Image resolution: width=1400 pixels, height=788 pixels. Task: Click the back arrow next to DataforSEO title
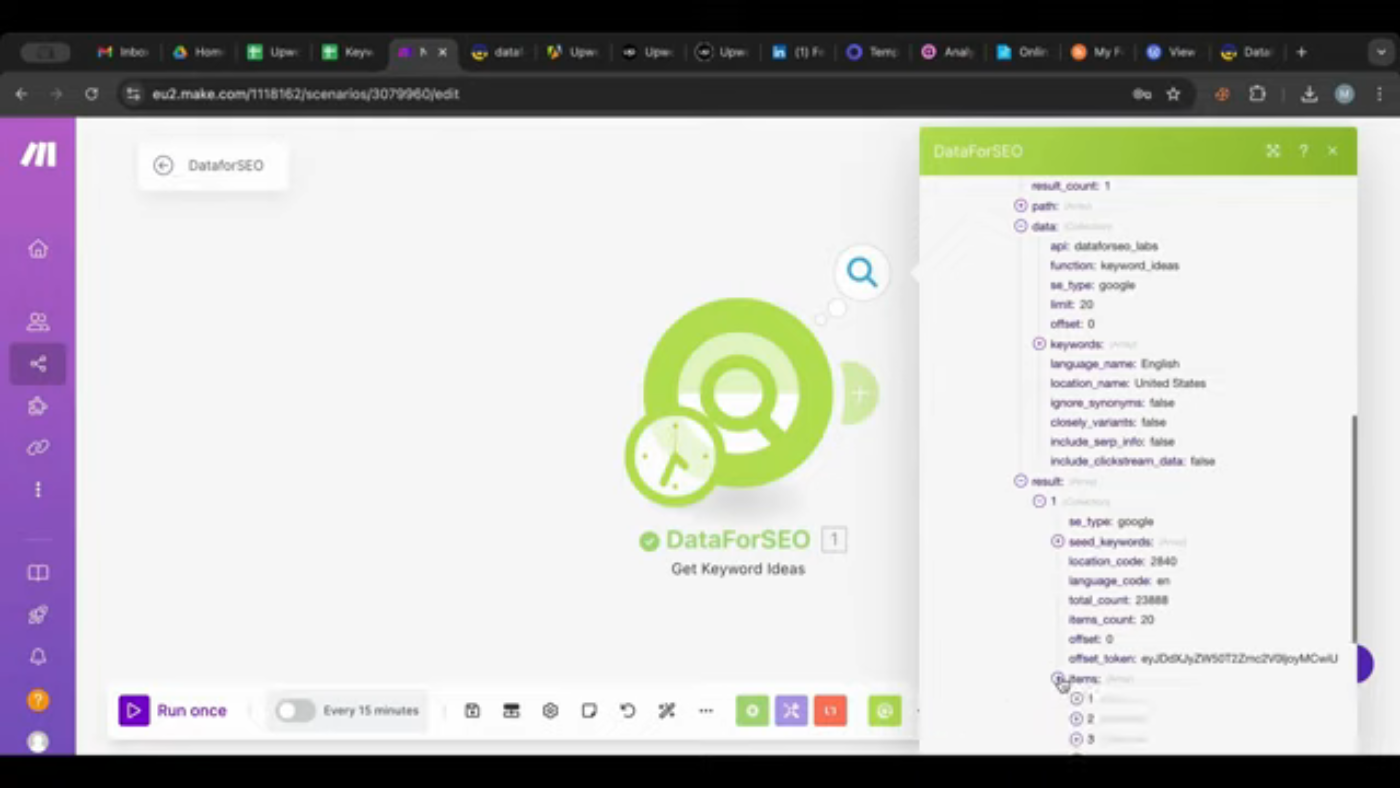163,165
